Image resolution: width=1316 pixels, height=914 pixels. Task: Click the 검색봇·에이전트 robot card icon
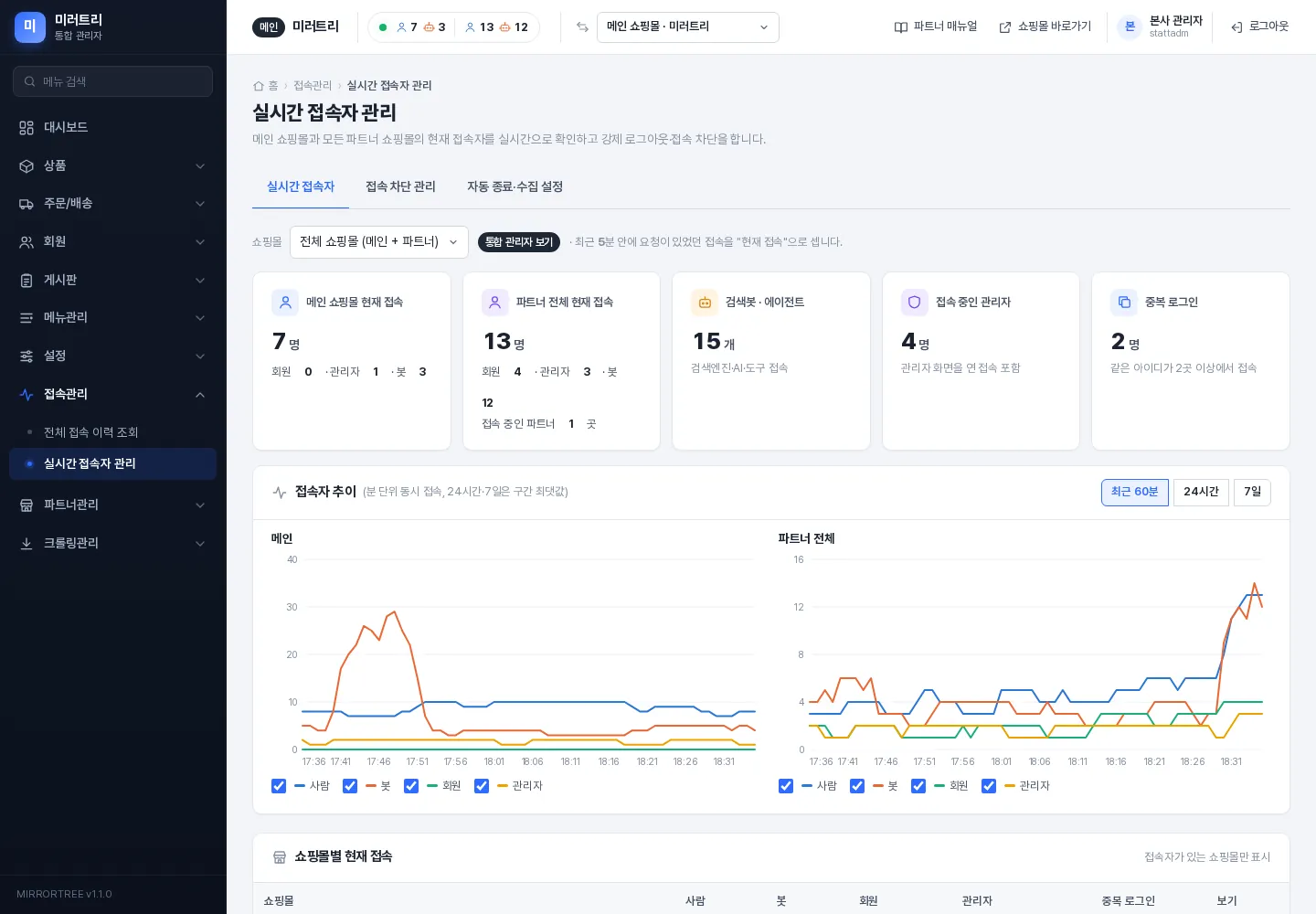pyautogui.click(x=705, y=303)
